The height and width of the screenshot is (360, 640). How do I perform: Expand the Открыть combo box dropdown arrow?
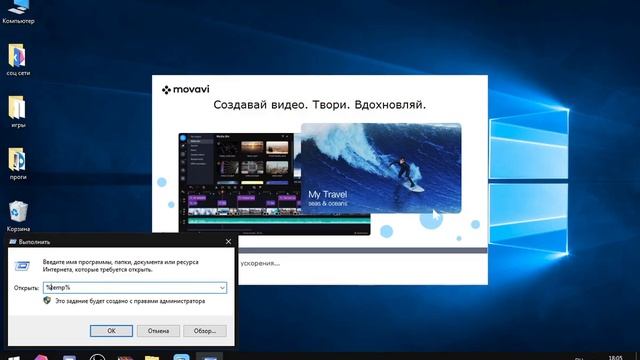point(222,288)
